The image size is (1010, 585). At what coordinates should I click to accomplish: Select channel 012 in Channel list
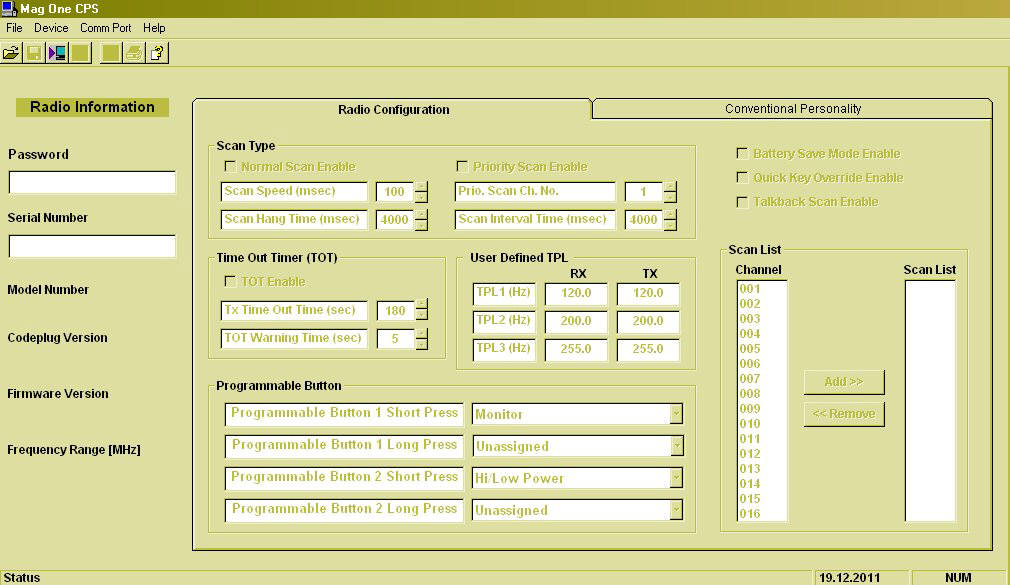click(x=750, y=454)
